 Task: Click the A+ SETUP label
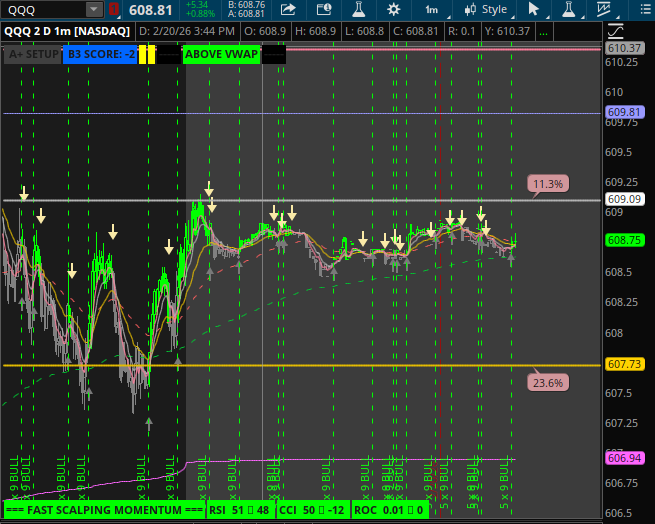(32, 54)
